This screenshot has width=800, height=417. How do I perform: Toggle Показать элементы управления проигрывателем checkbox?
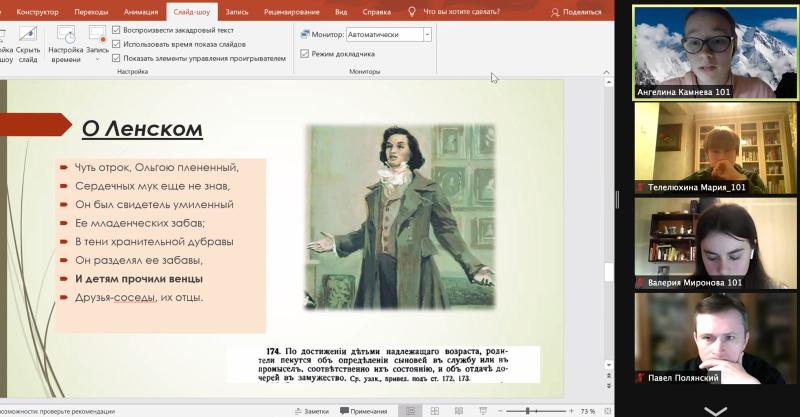pos(116,58)
